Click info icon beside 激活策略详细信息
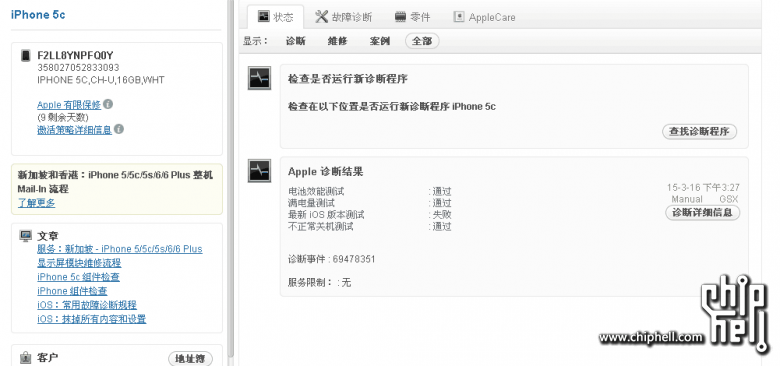 pos(119,129)
